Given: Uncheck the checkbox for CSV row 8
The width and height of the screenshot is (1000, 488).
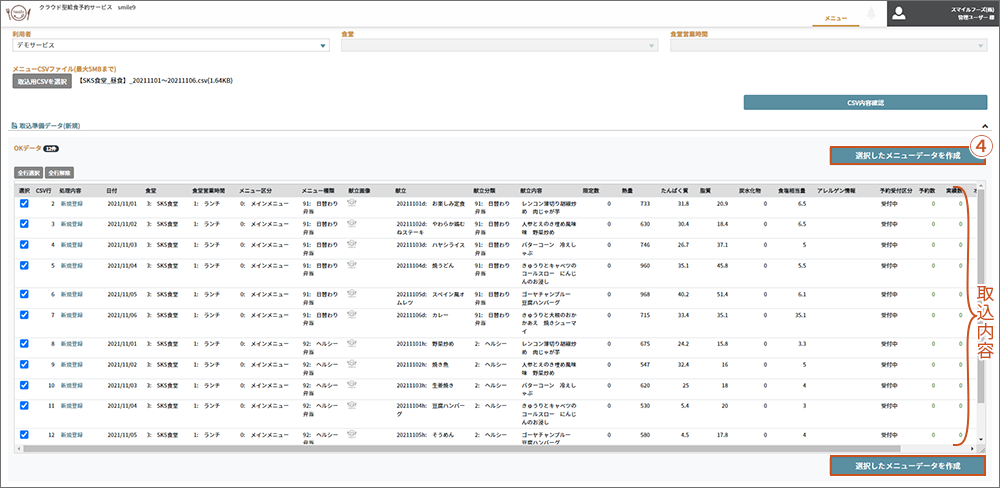Looking at the screenshot, I should coord(24,343).
